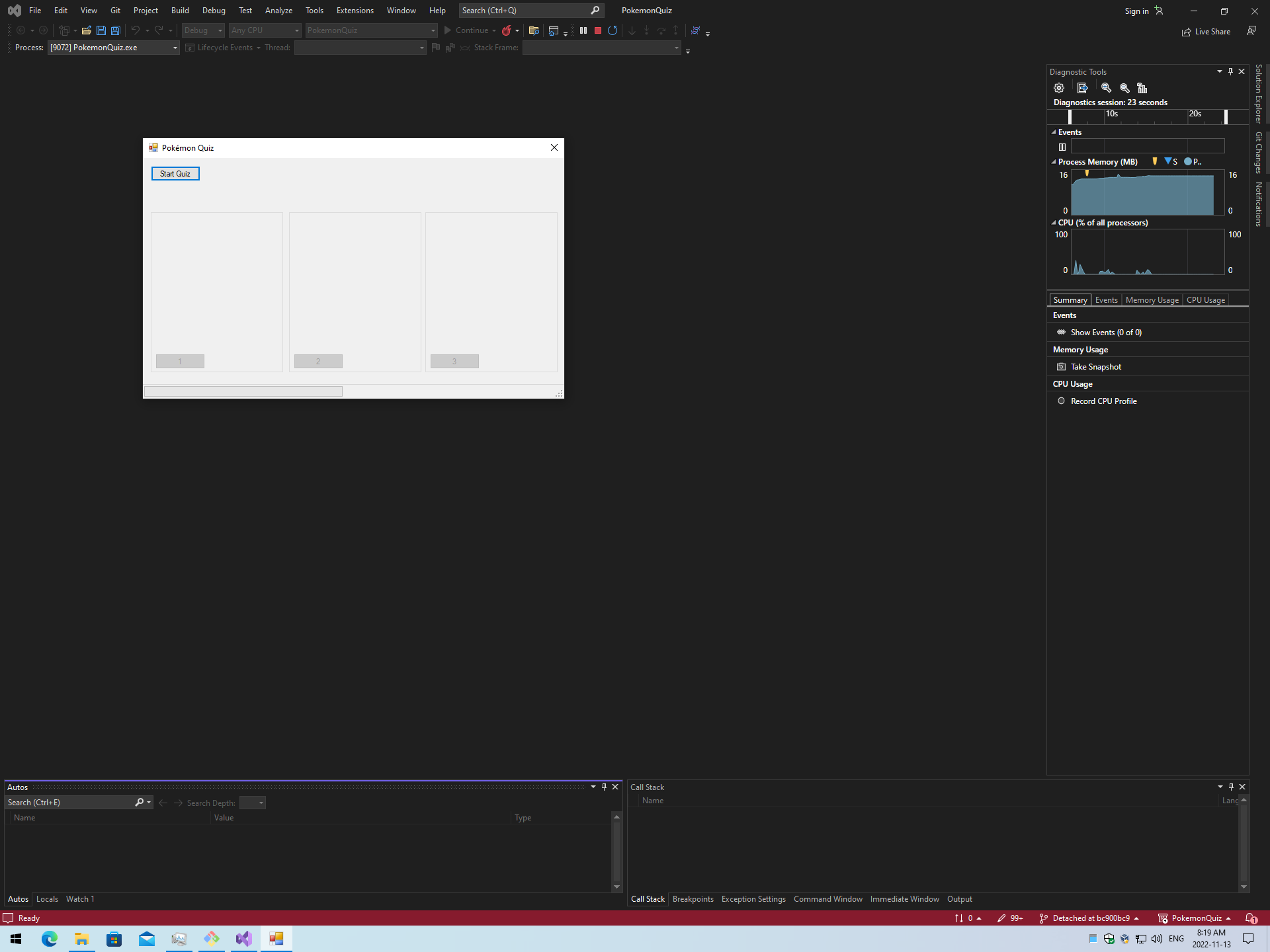Open Visual Studio from the Windows taskbar

pos(244,938)
